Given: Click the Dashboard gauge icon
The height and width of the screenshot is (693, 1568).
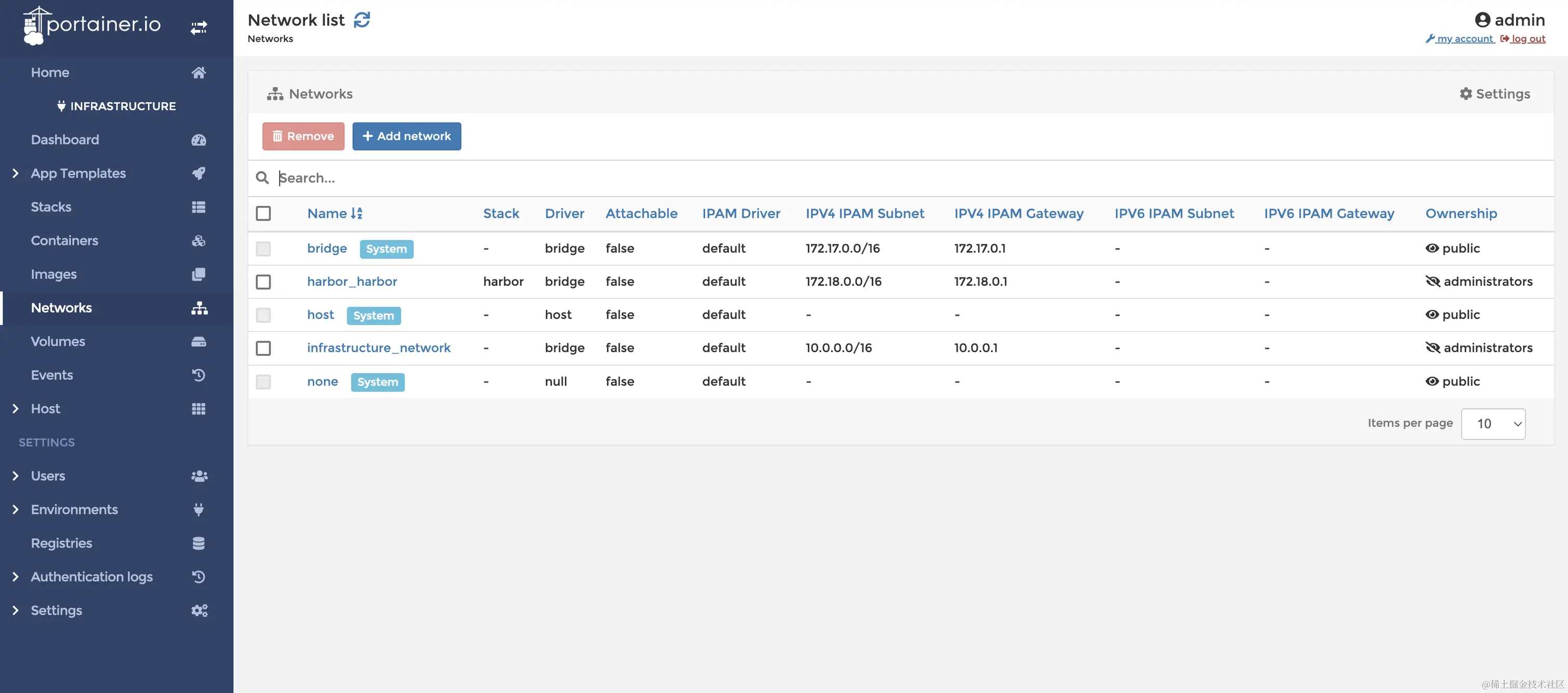Looking at the screenshot, I should (x=199, y=140).
